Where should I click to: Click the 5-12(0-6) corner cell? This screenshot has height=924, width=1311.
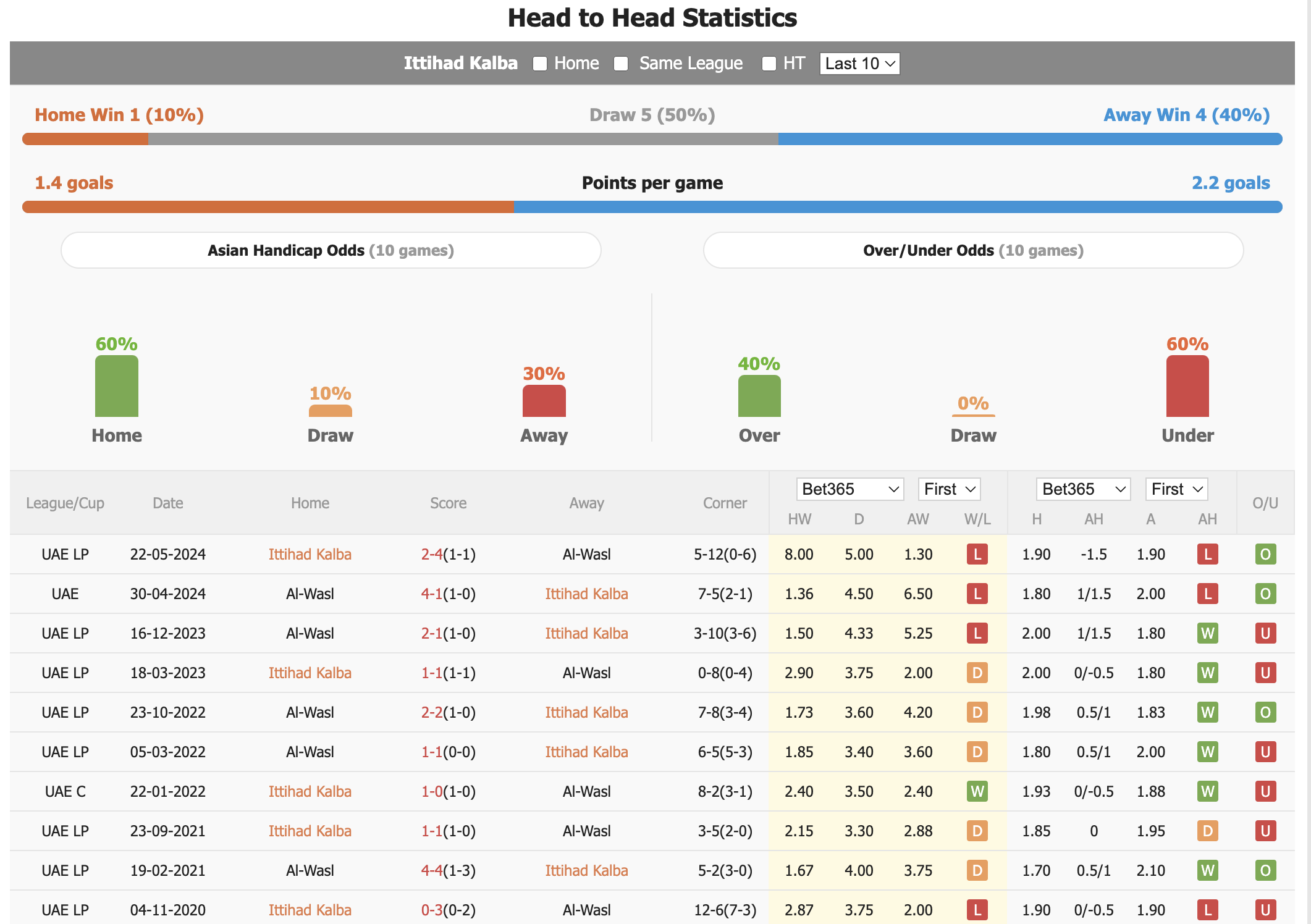coord(725,554)
